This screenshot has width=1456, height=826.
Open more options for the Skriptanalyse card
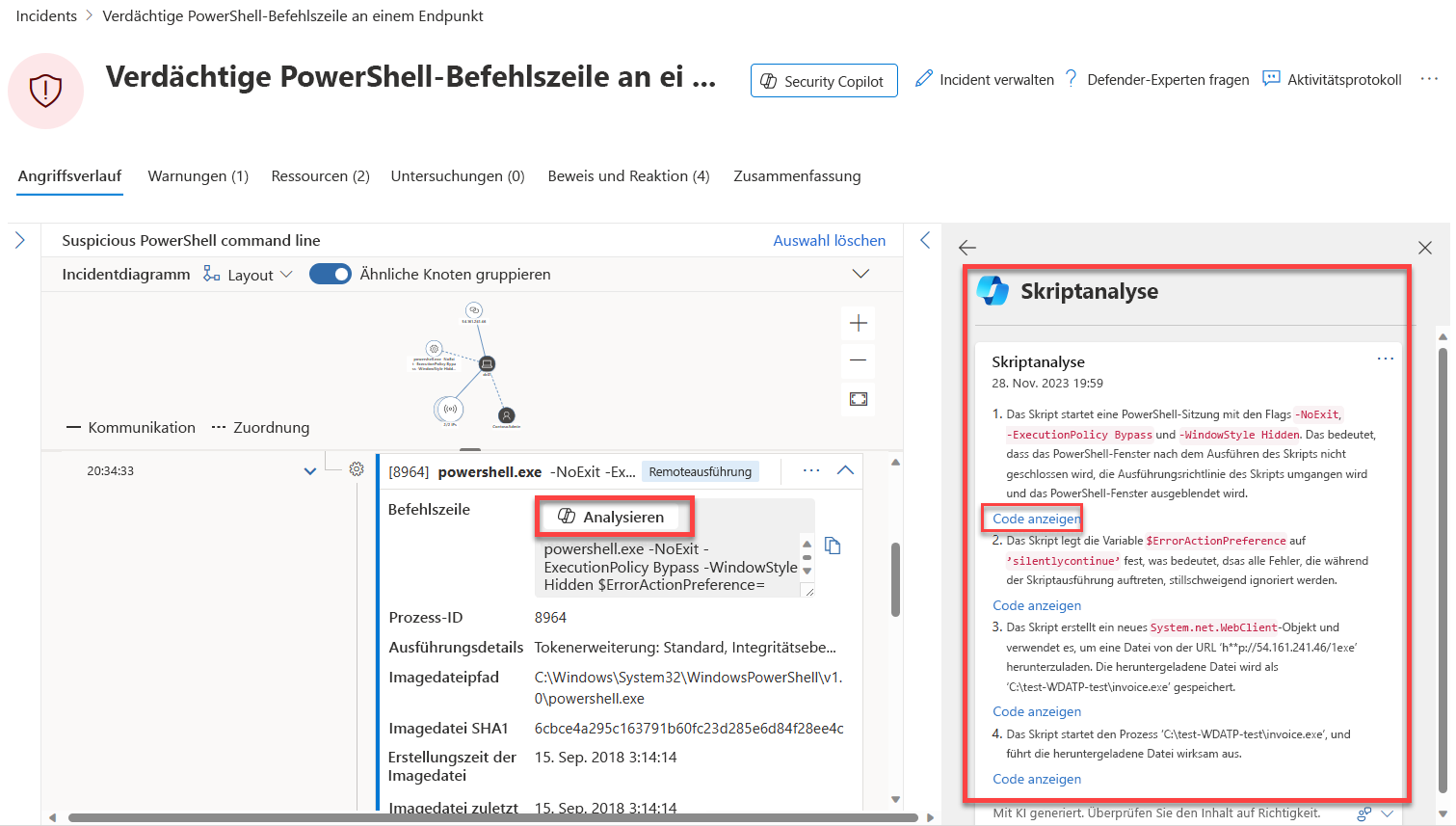pos(1385,359)
